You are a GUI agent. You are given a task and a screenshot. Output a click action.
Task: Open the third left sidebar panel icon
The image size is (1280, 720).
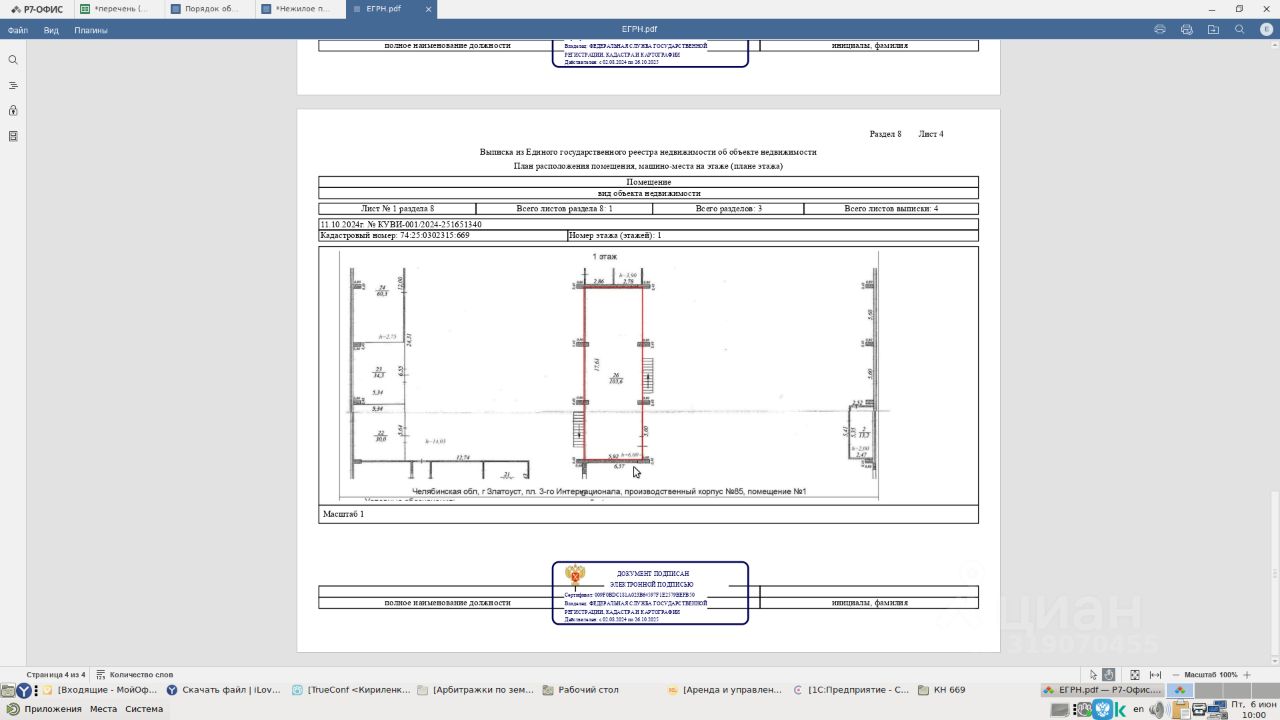tap(13, 111)
